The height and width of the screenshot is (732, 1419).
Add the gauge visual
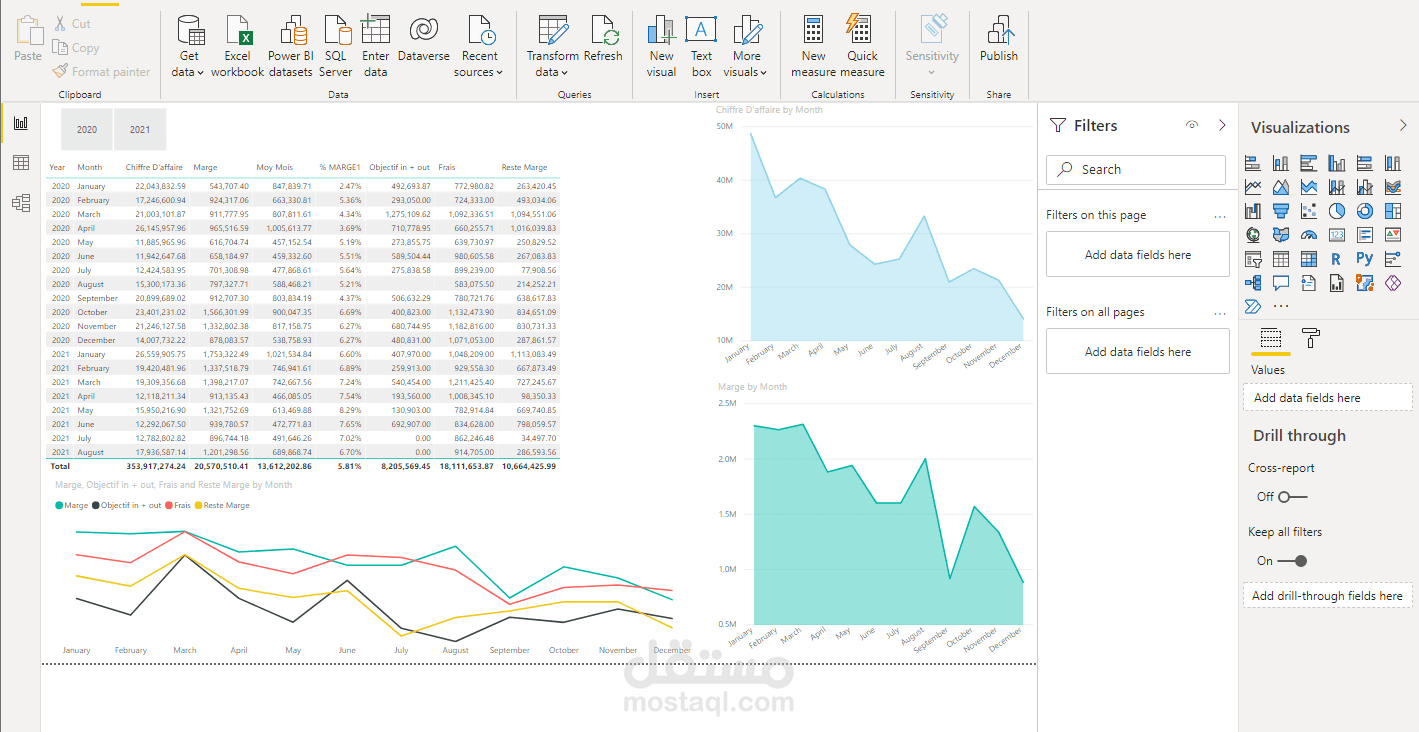(x=1309, y=235)
